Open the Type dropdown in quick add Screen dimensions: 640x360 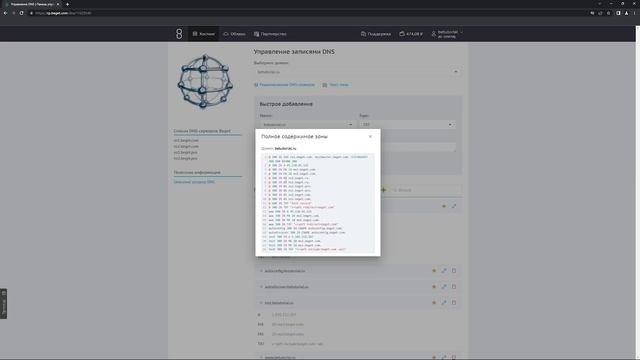[x=407, y=124]
